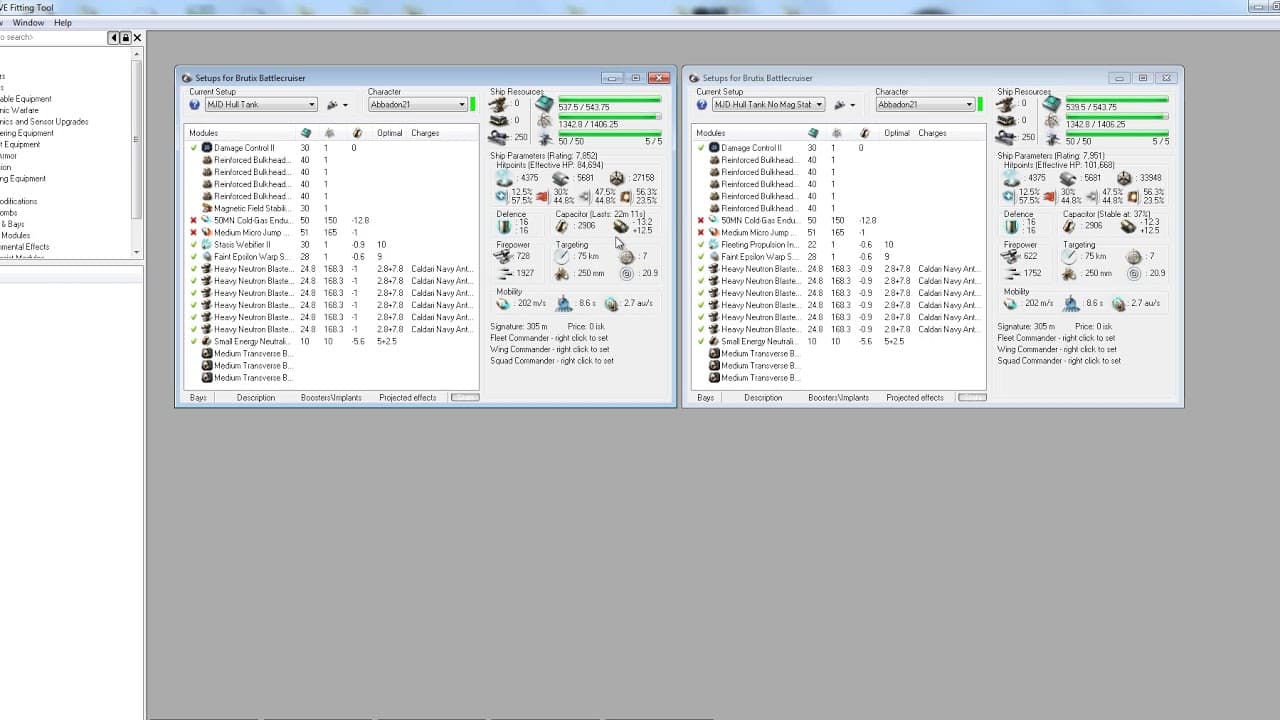Click Small Energy Neutralizer icon in MJD Hull Tank window
This screenshot has height=720, width=1280.
[207, 341]
